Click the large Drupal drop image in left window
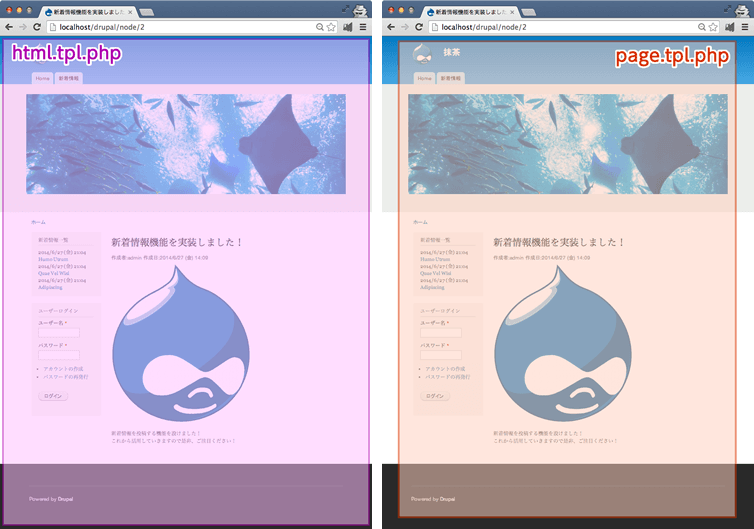The height and width of the screenshot is (529, 754). [x=181, y=344]
